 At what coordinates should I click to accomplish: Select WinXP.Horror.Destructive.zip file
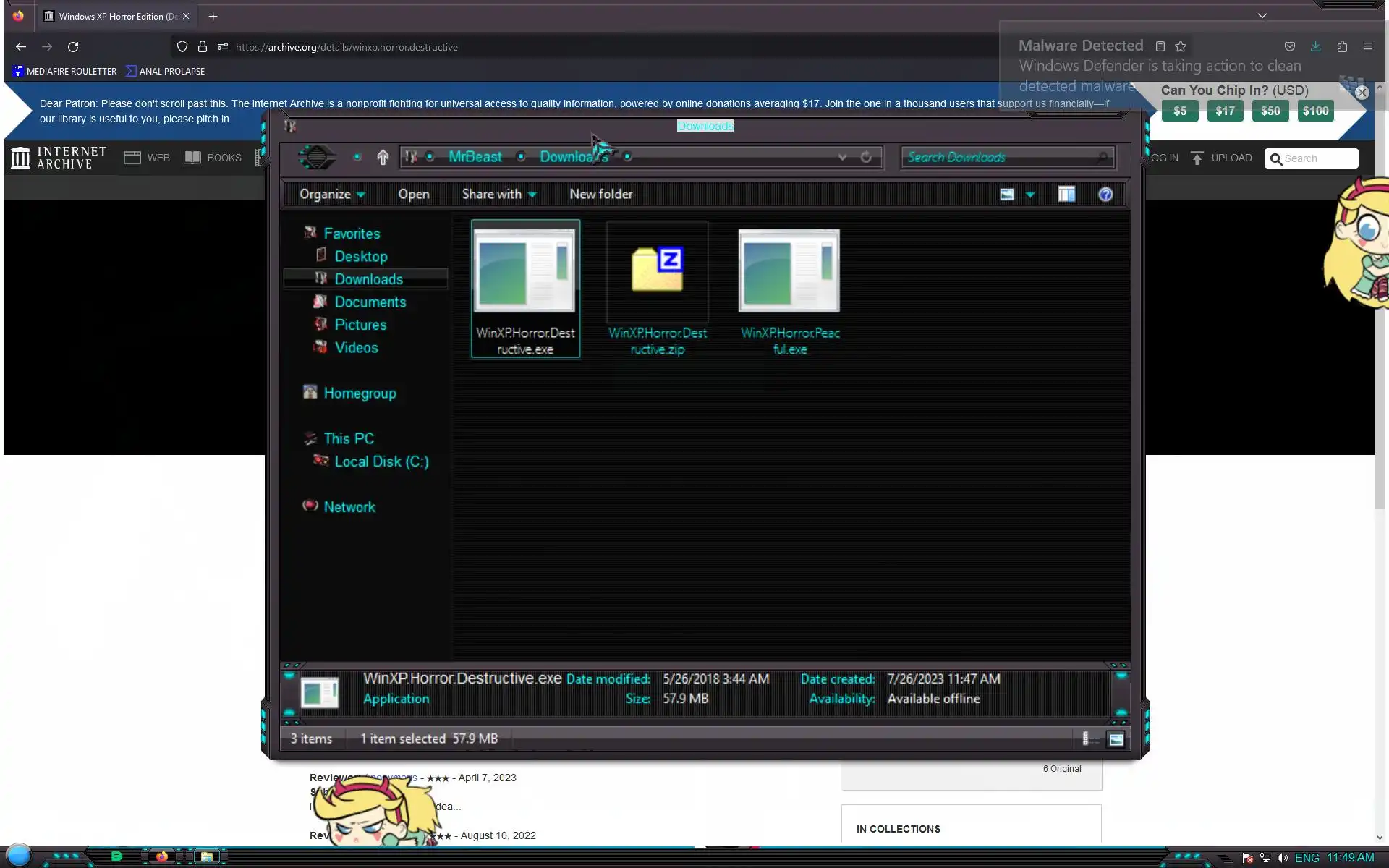[x=657, y=289]
